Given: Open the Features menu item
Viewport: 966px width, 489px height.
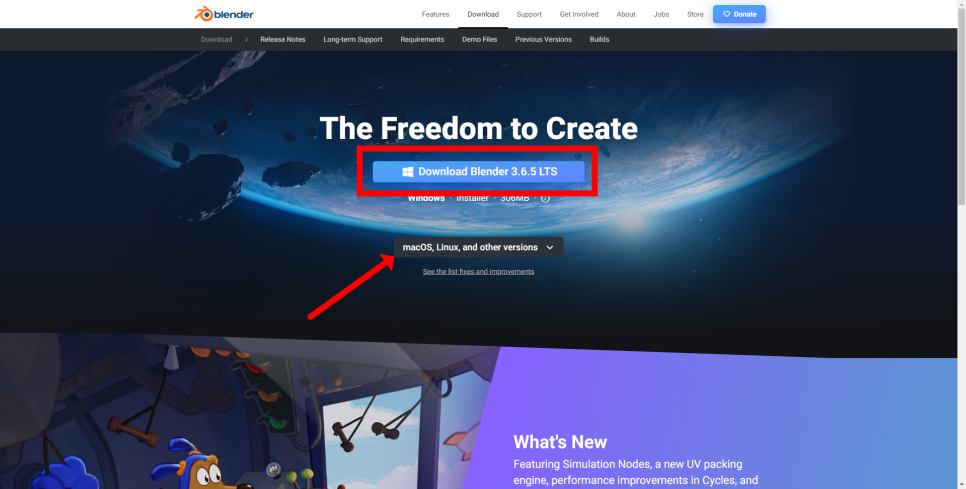Looking at the screenshot, I should pos(436,14).
